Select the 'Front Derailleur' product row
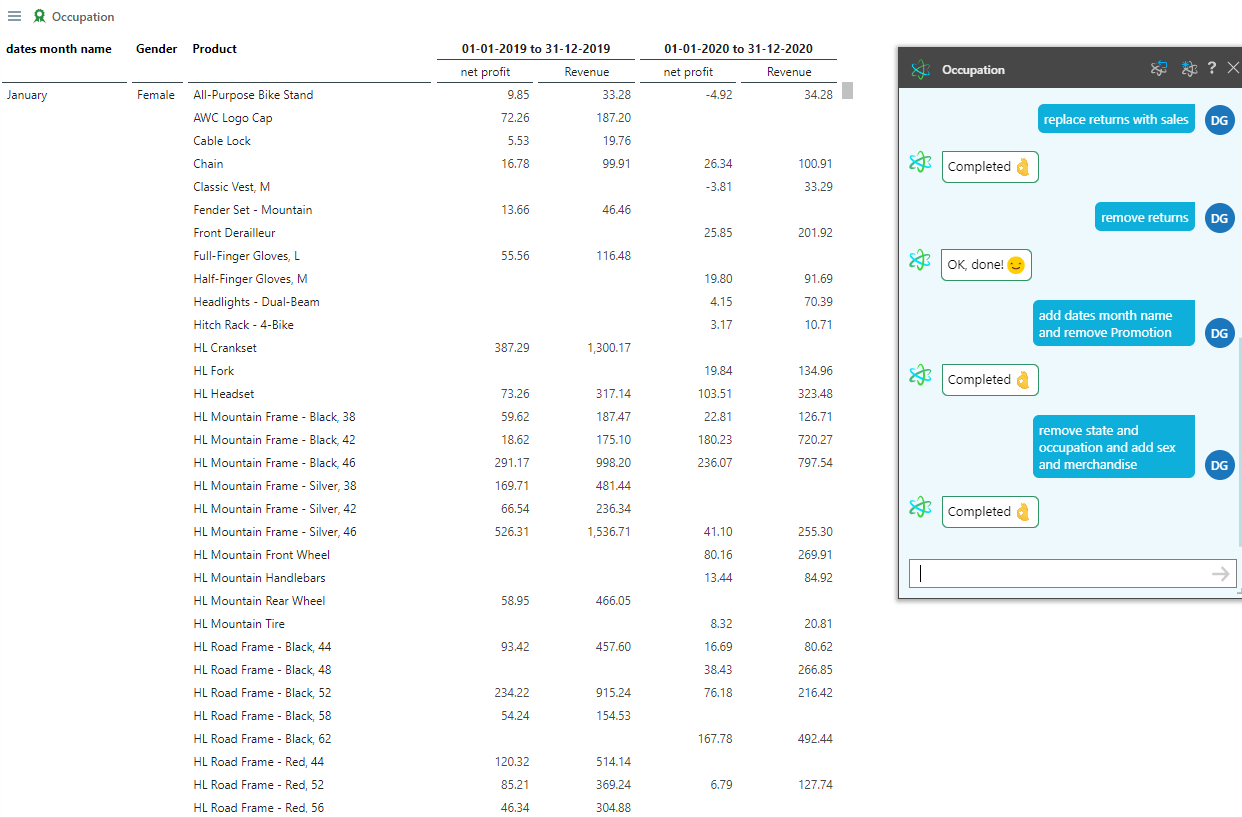The height and width of the screenshot is (818, 1242). 234,233
